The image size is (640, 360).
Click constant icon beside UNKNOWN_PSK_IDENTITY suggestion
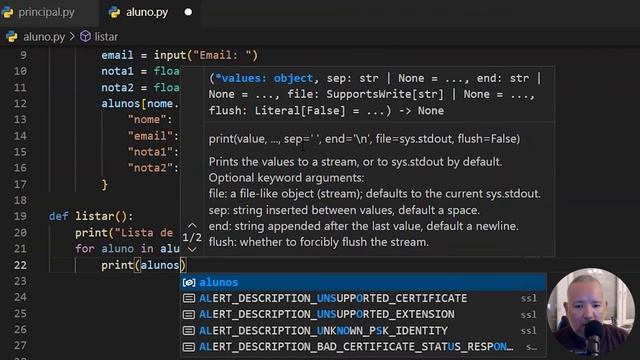[189, 331]
